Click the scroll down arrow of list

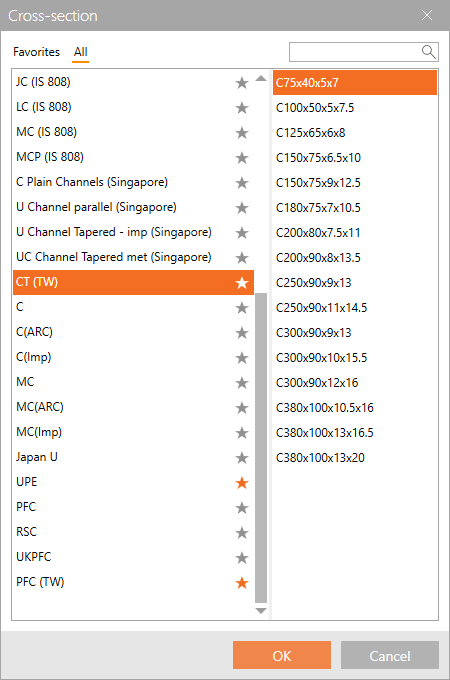click(x=261, y=611)
